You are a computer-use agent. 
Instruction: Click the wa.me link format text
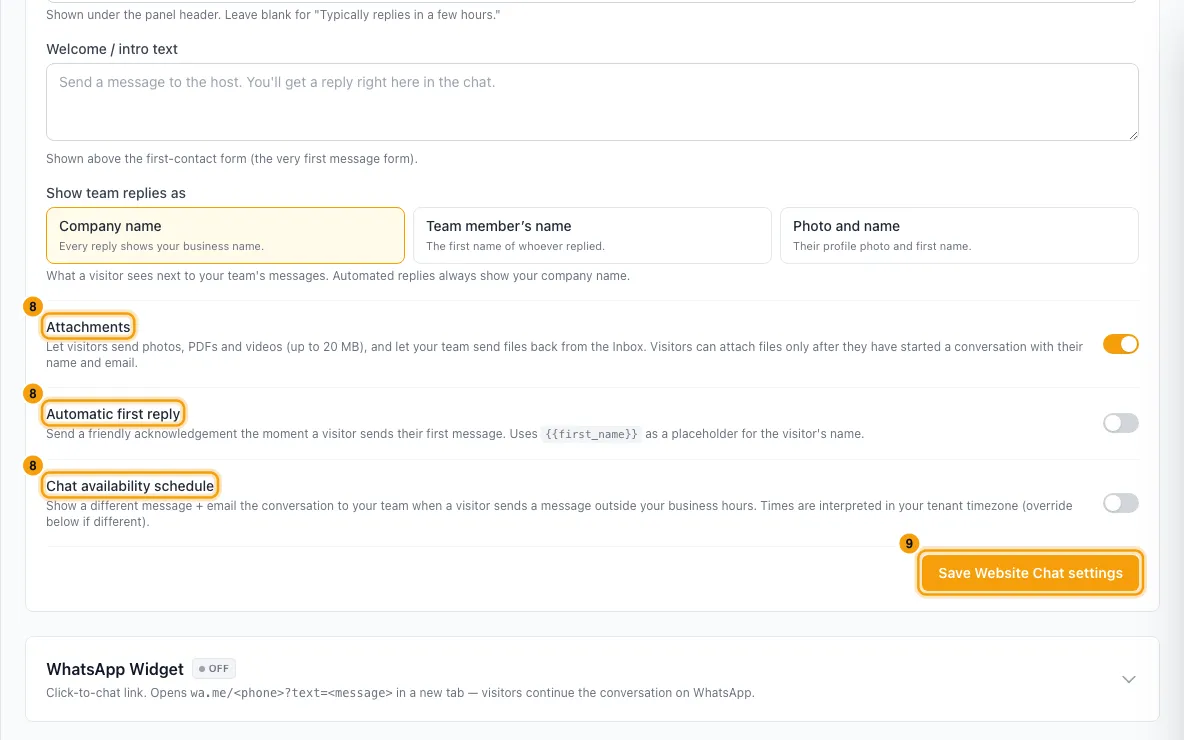tap(291, 693)
